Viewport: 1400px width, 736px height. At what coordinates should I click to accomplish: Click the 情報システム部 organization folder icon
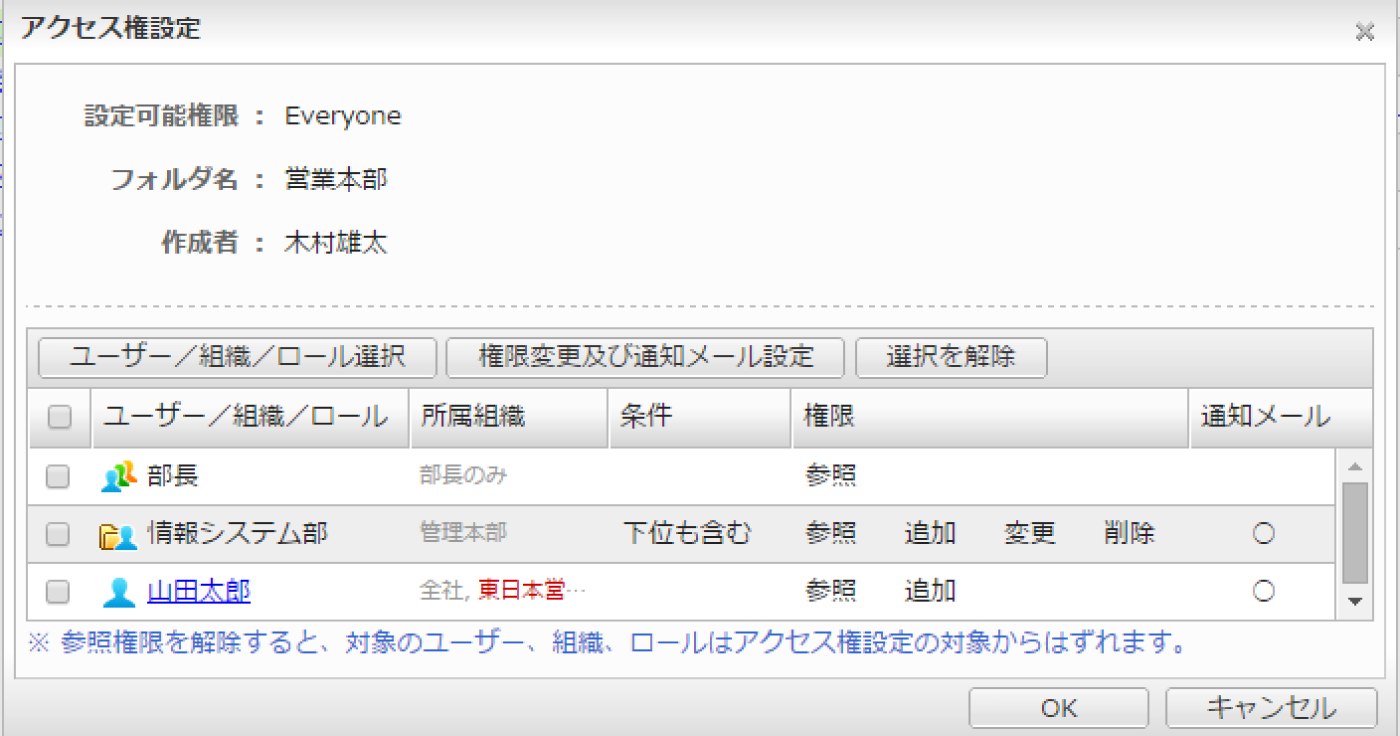point(119,535)
